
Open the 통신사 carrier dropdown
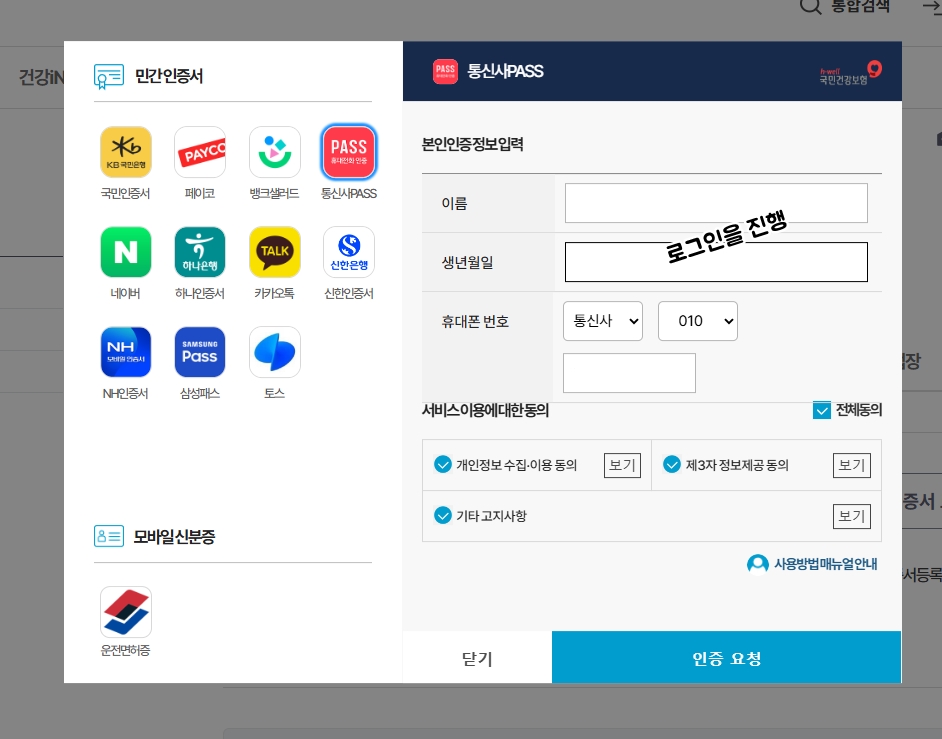(x=603, y=321)
